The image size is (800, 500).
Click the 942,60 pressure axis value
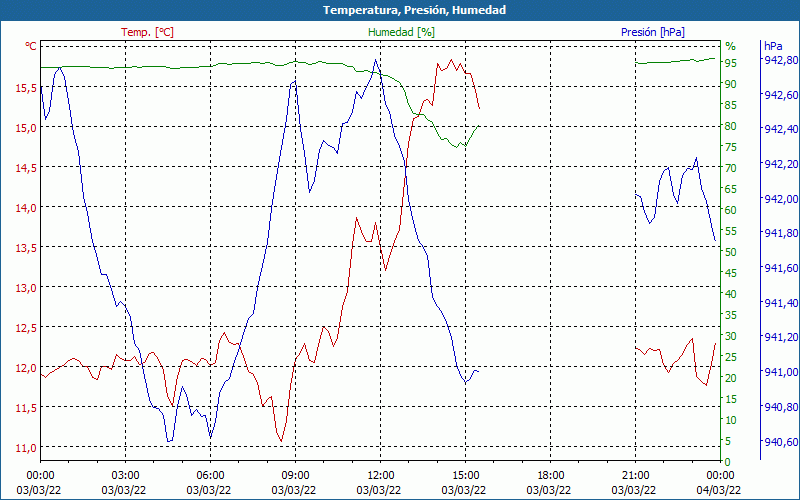pos(780,95)
